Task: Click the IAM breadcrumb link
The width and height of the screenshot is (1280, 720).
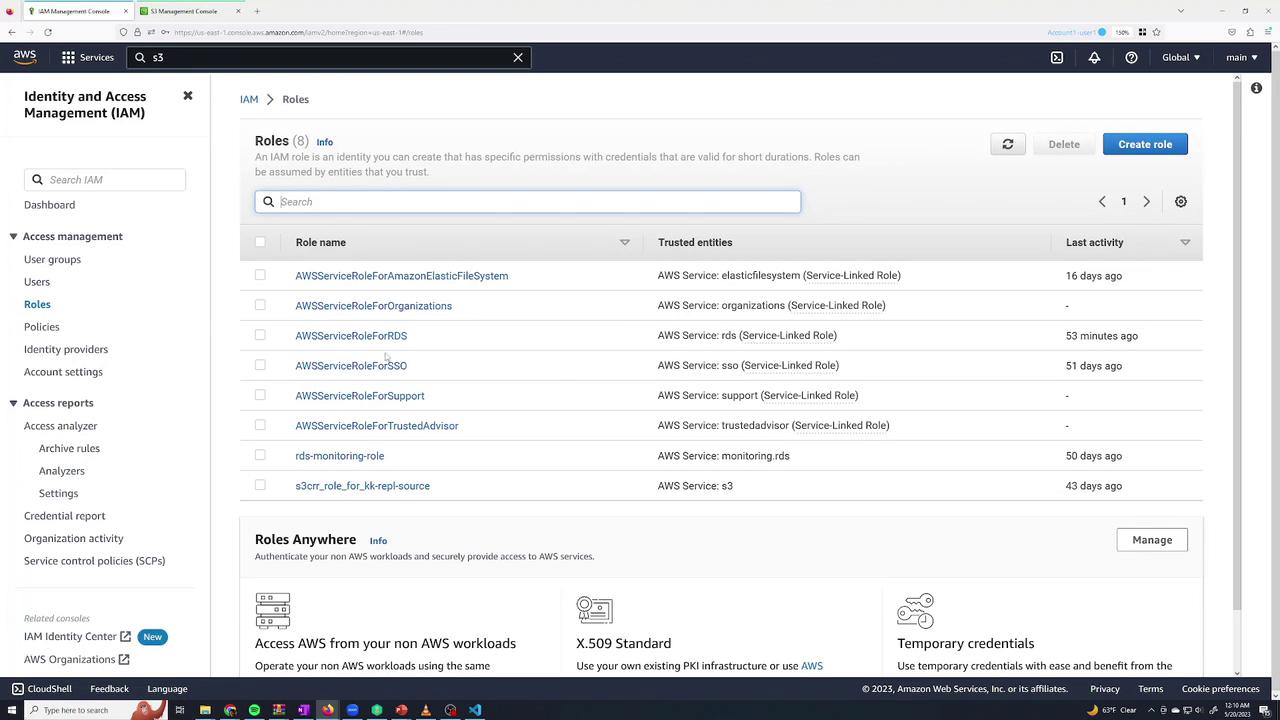Action: tap(249, 99)
